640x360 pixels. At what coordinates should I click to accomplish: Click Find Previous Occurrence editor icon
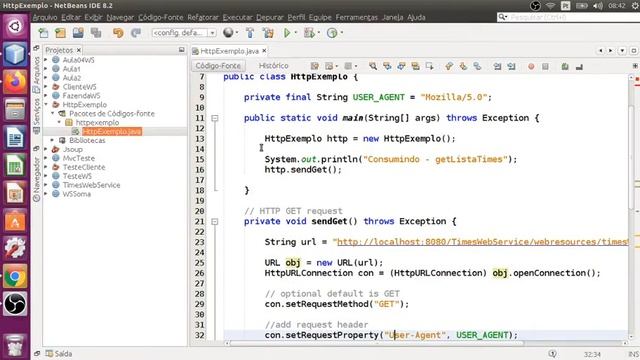coord(387,66)
